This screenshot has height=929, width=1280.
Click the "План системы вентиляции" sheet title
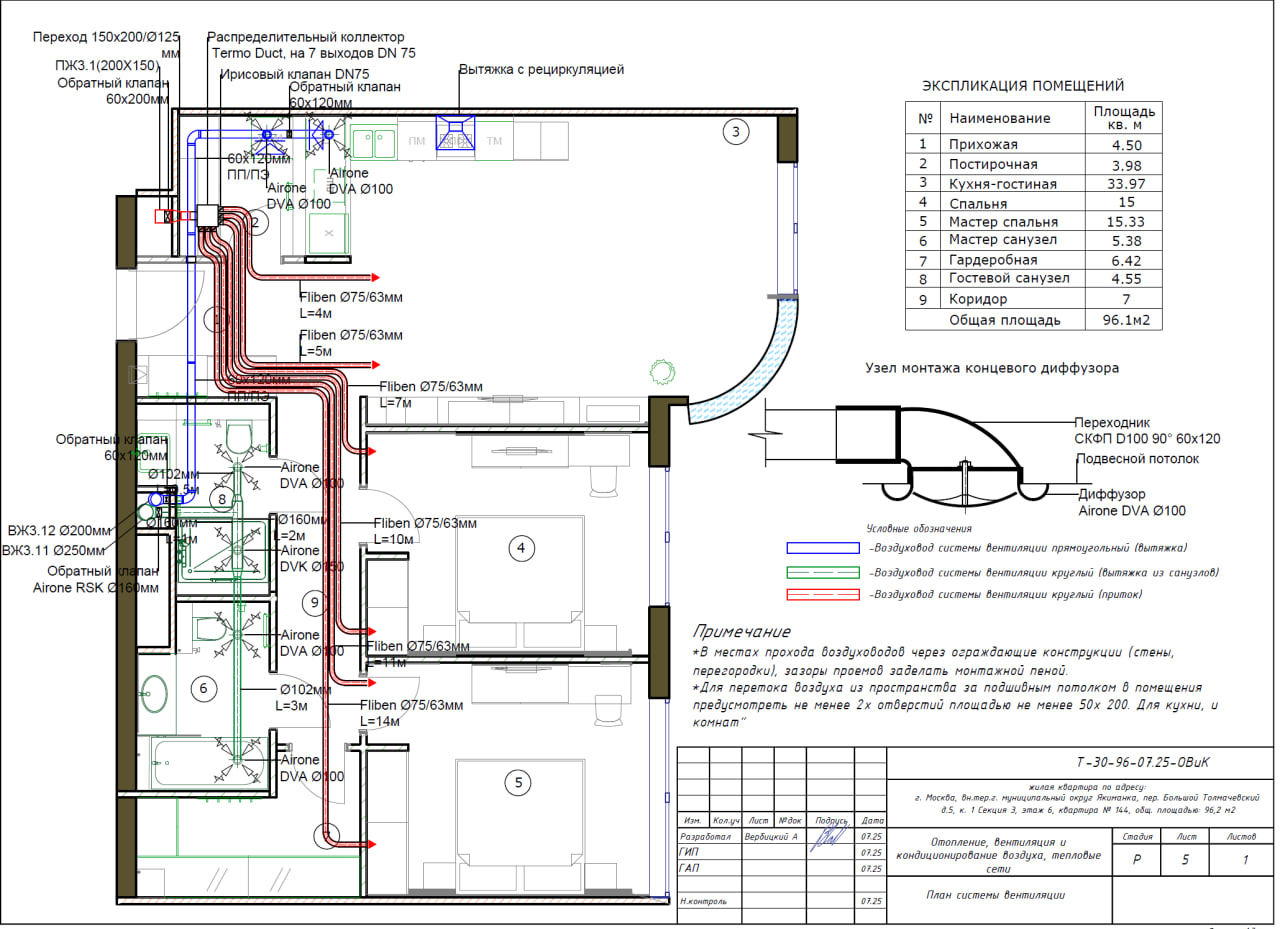coord(996,895)
